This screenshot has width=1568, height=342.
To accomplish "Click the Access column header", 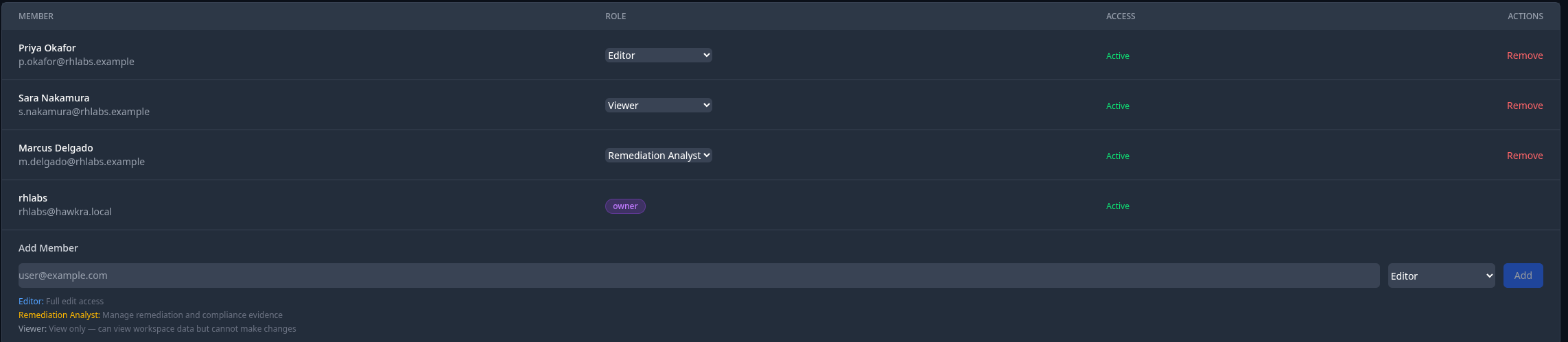I will click(x=1121, y=16).
